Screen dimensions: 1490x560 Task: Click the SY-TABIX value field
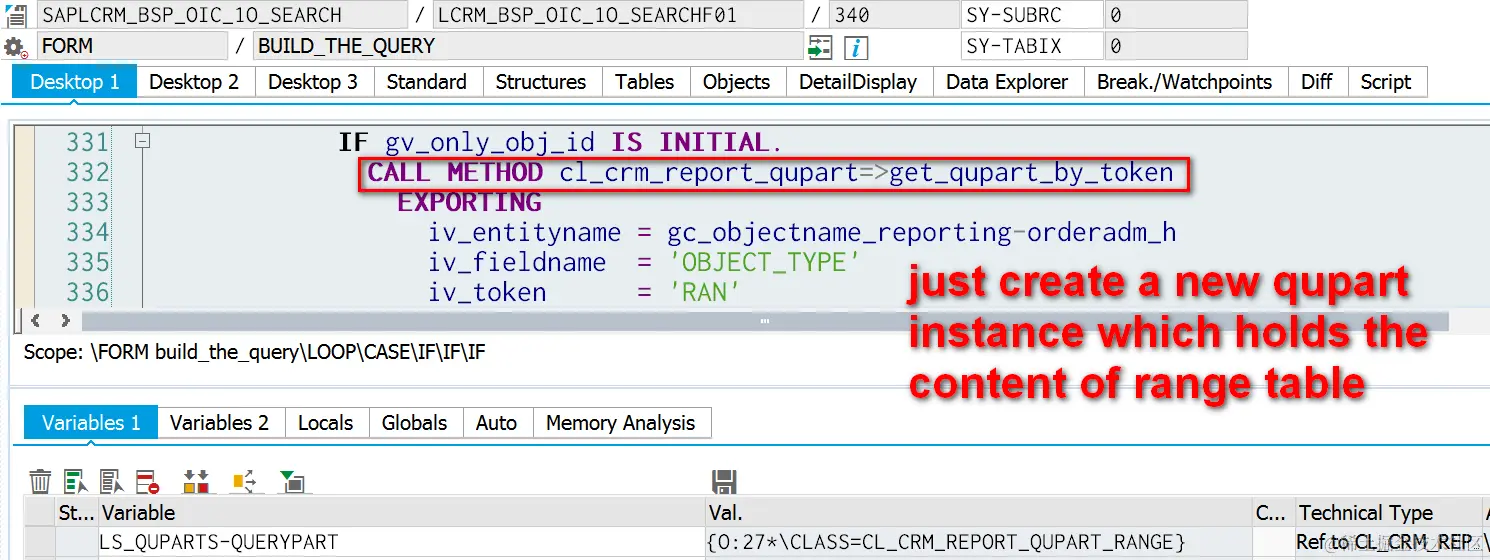click(1176, 46)
